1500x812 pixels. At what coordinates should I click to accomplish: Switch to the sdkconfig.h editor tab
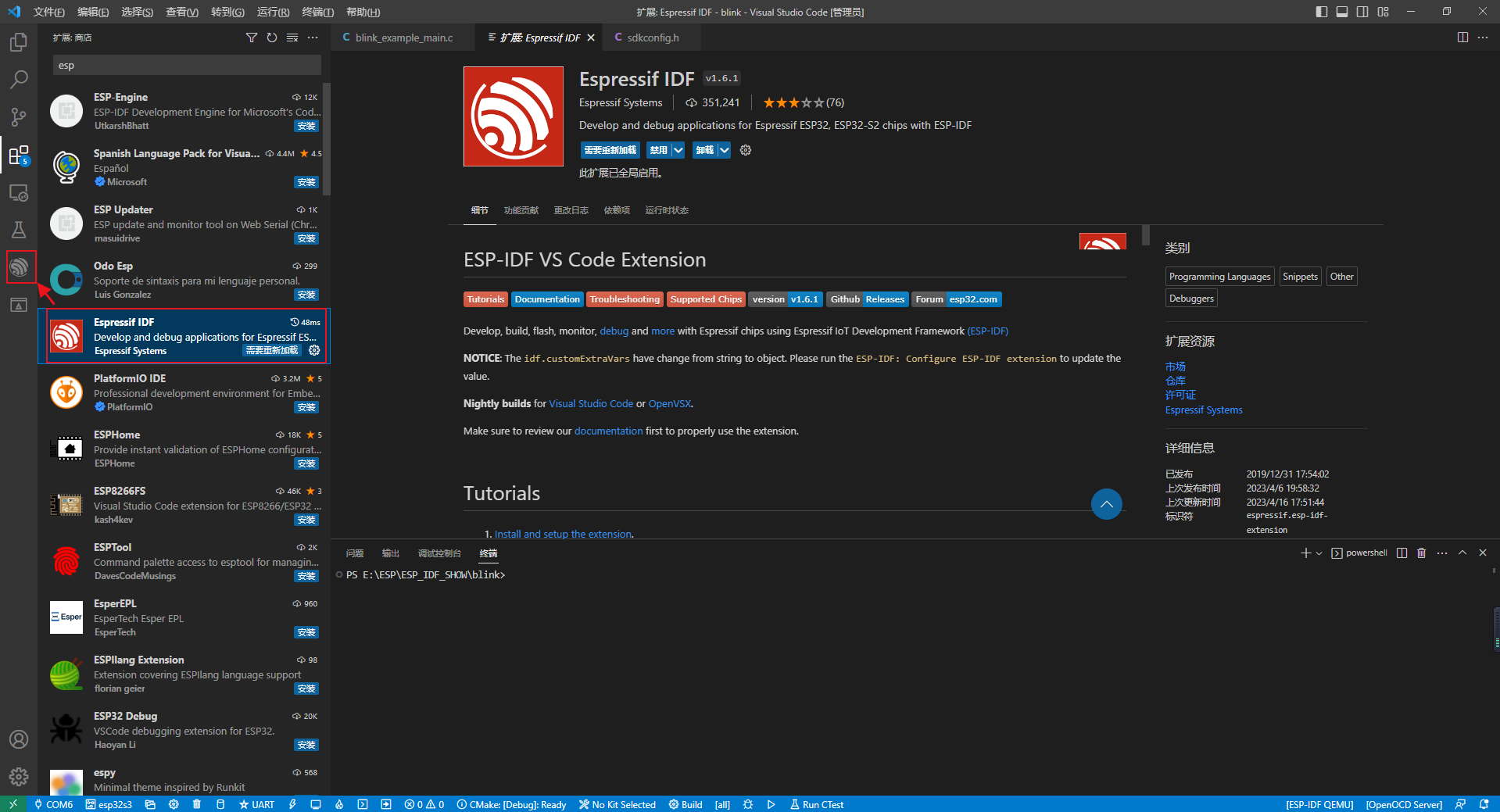coord(653,37)
